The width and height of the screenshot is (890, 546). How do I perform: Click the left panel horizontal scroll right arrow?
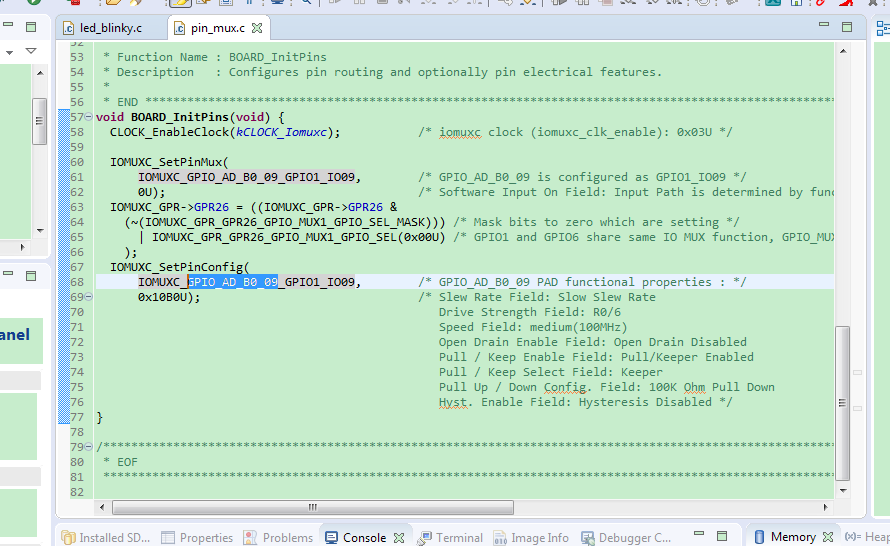(x=23, y=247)
